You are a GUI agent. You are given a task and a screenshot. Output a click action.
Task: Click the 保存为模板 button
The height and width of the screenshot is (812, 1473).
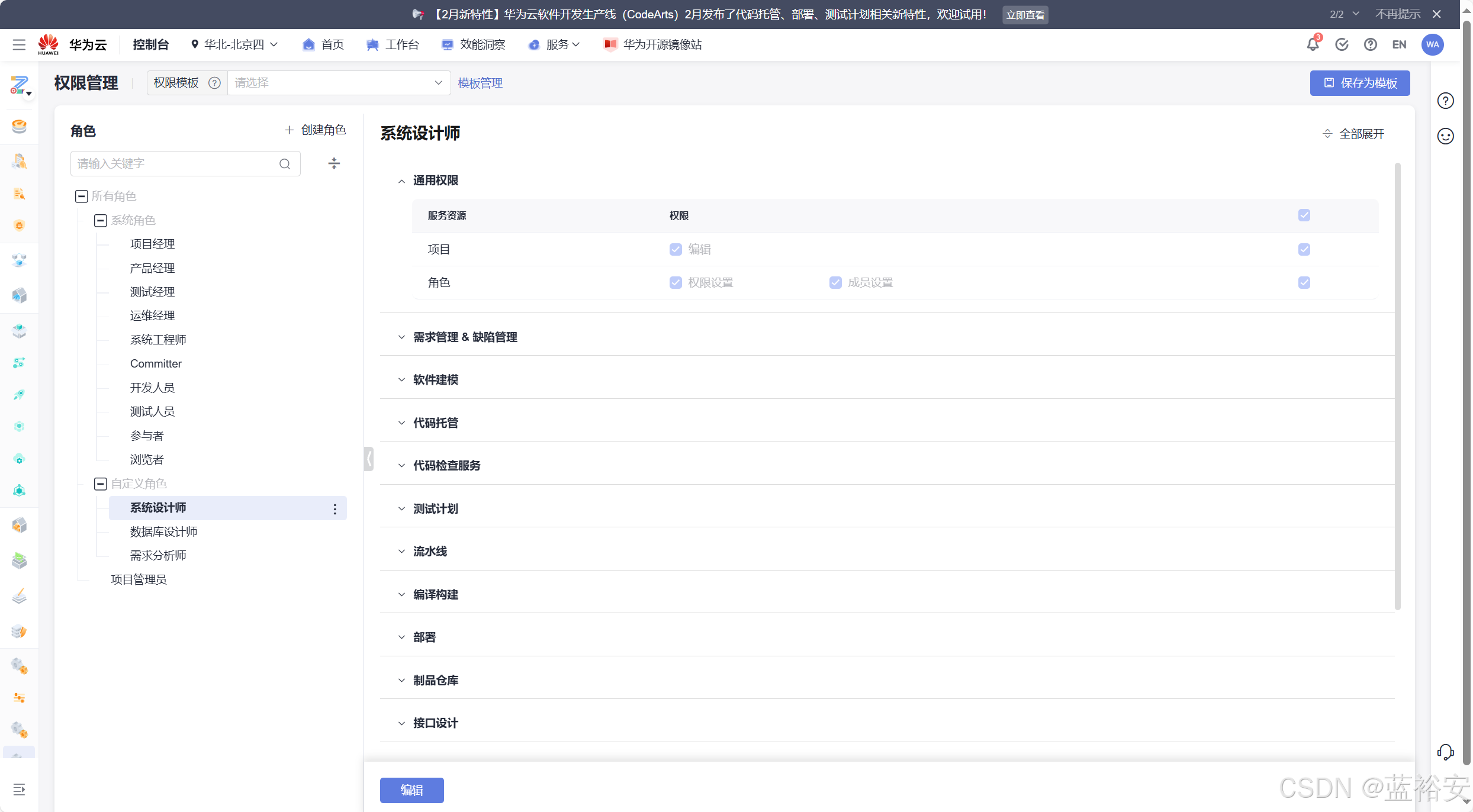1359,83
